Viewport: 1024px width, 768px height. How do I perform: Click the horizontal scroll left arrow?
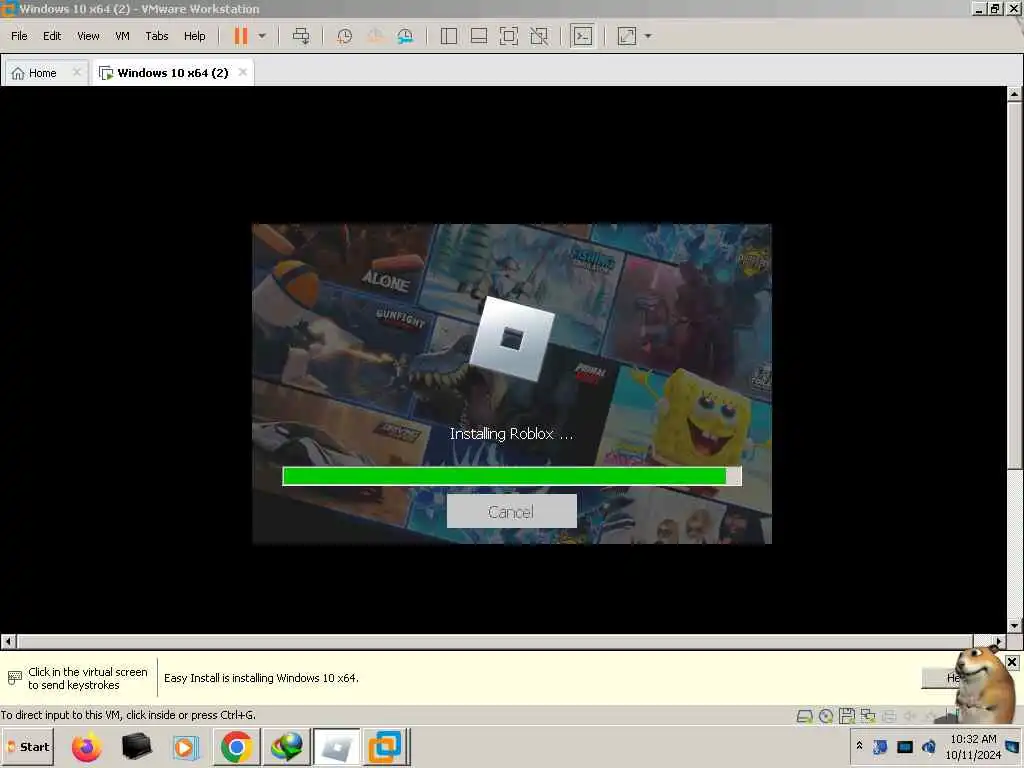(x=8, y=641)
